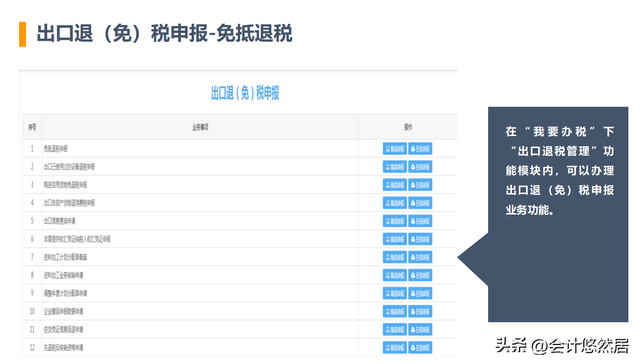Click the cloud-icon blue button in row 12
The height and width of the screenshot is (364, 640).
pyautogui.click(x=420, y=348)
